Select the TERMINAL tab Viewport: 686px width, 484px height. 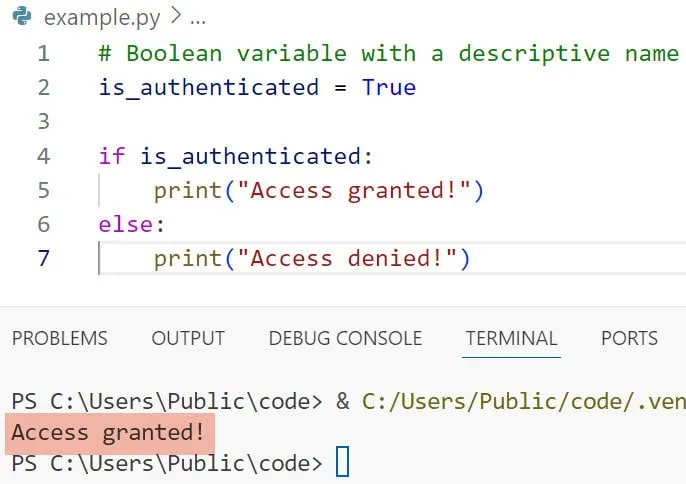click(x=511, y=338)
